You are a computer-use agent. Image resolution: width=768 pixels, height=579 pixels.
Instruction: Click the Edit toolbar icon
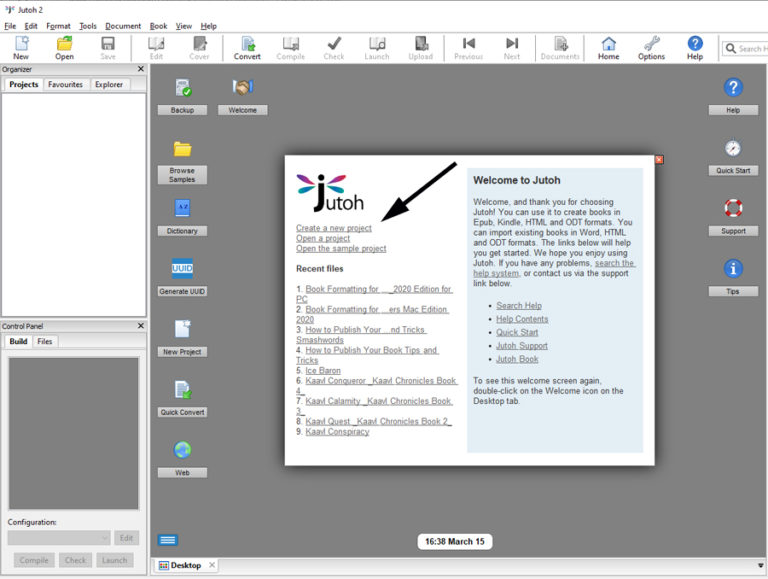click(156, 48)
